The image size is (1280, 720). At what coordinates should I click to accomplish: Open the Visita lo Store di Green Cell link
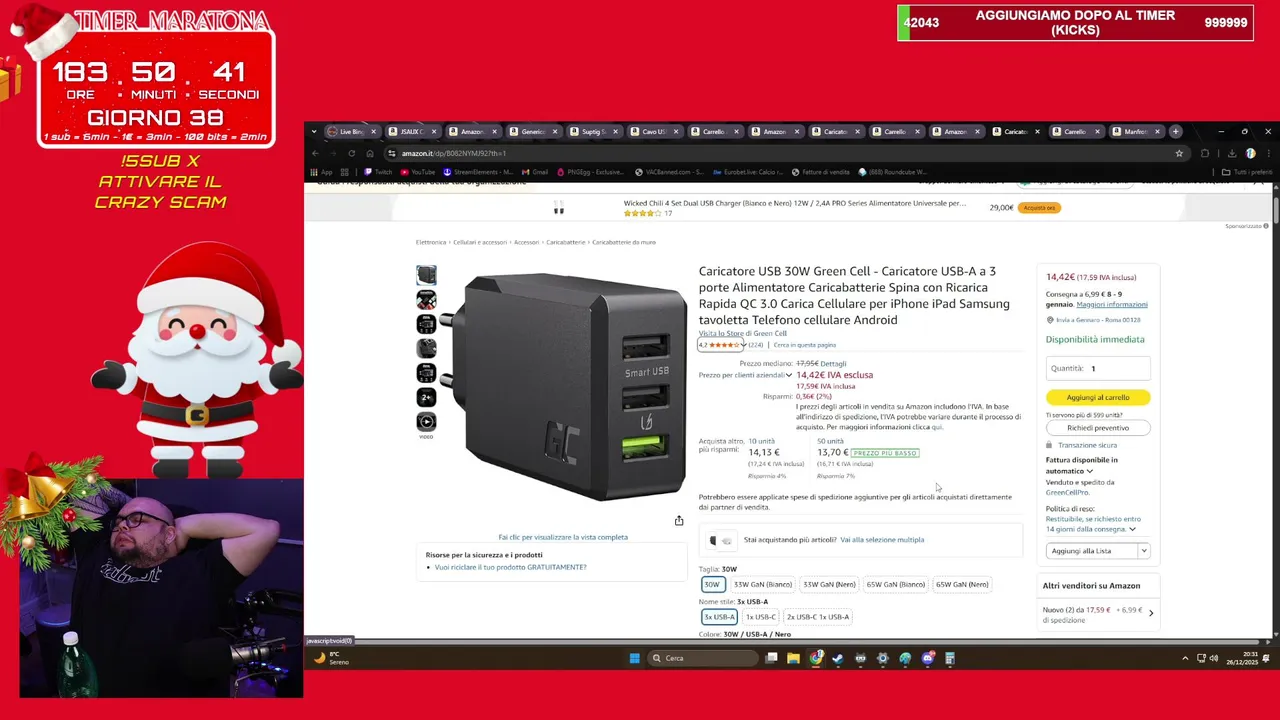pos(742,333)
